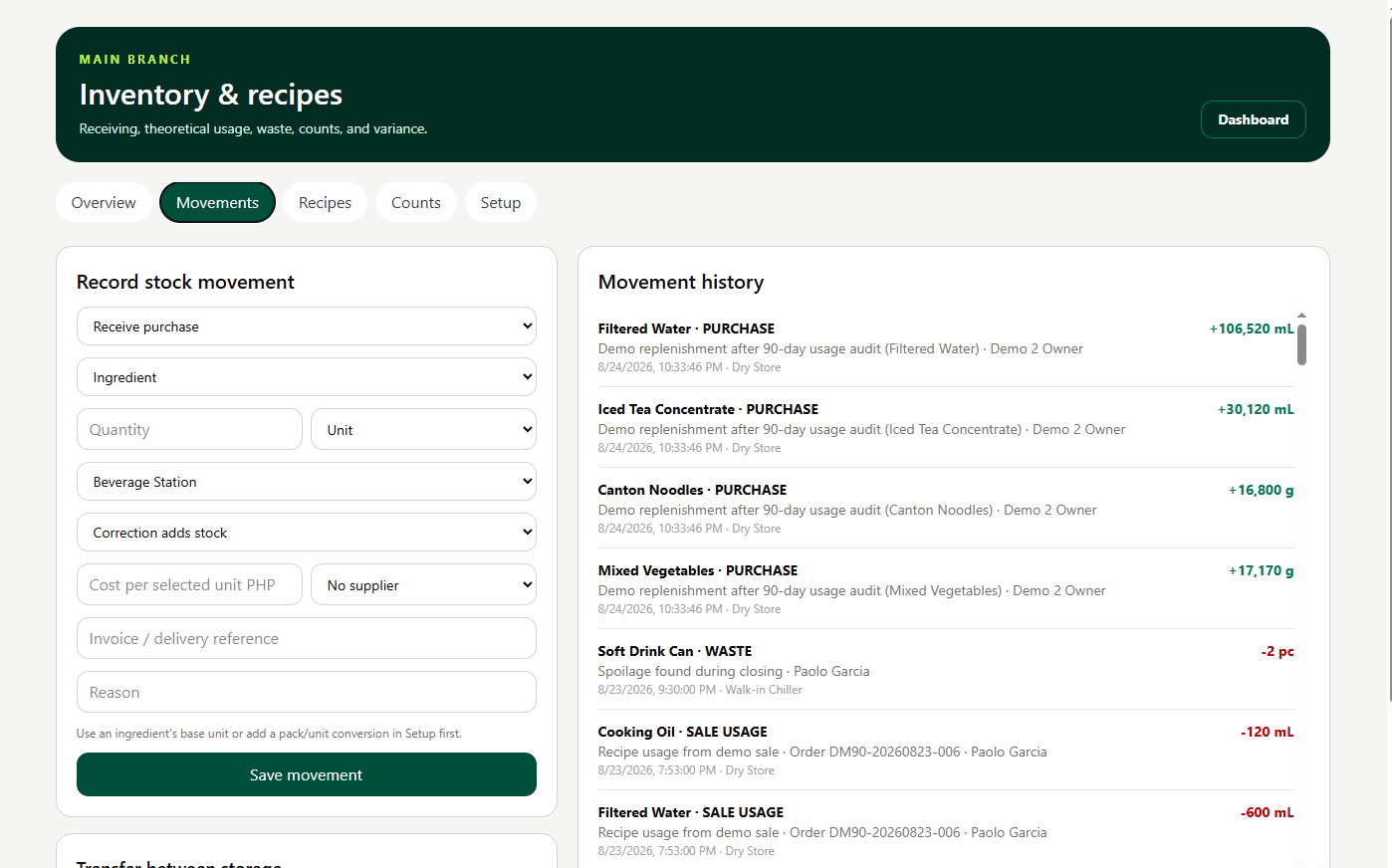
Task: Click the movement history scroll up arrow
Action: [1301, 316]
